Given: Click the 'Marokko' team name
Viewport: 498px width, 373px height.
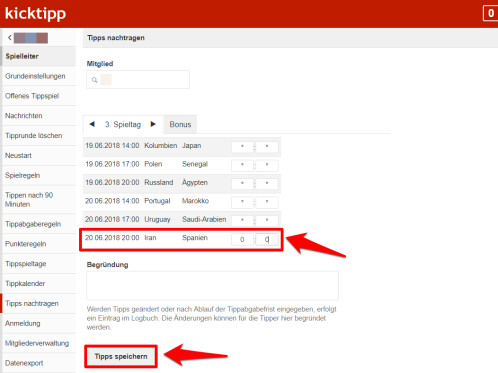Looking at the screenshot, I should (195, 201).
